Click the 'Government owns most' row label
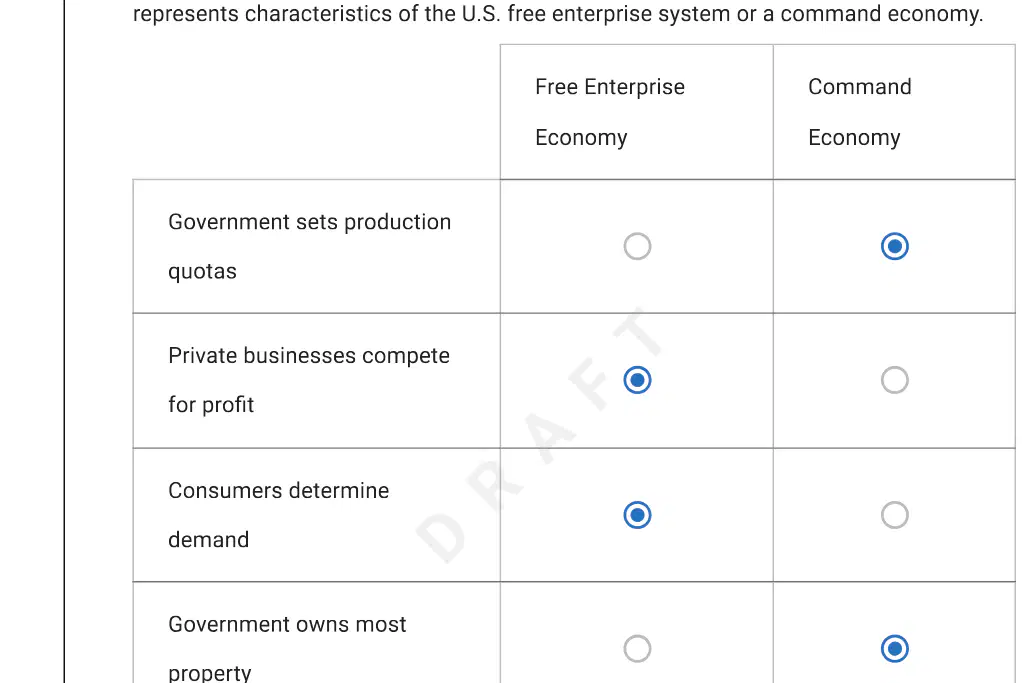 (287, 625)
